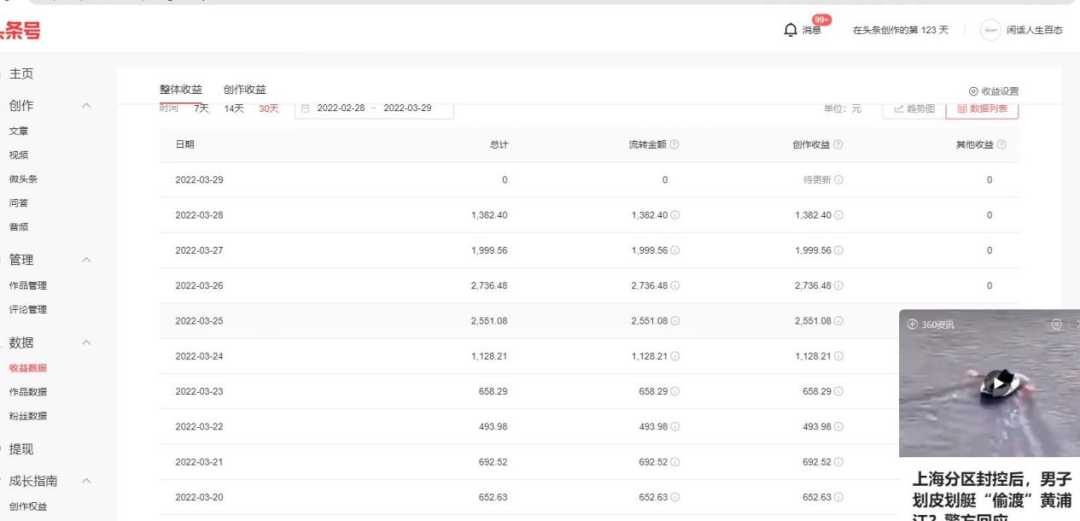Open the date range picker field
Screen dimensions: 1080x521
tap(374, 108)
